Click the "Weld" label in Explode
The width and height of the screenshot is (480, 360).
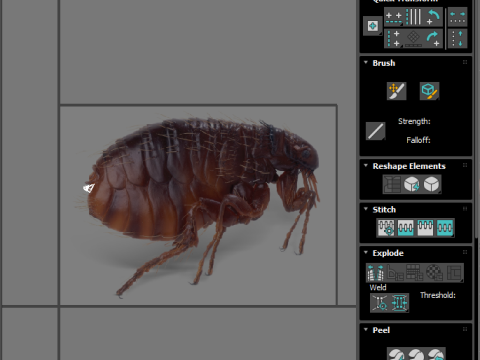(378, 287)
